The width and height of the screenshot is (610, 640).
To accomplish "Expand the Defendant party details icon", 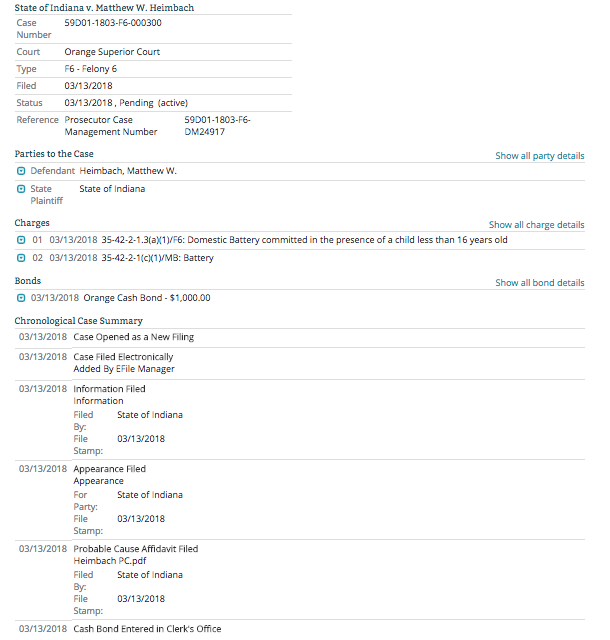I will pos(21,171).
